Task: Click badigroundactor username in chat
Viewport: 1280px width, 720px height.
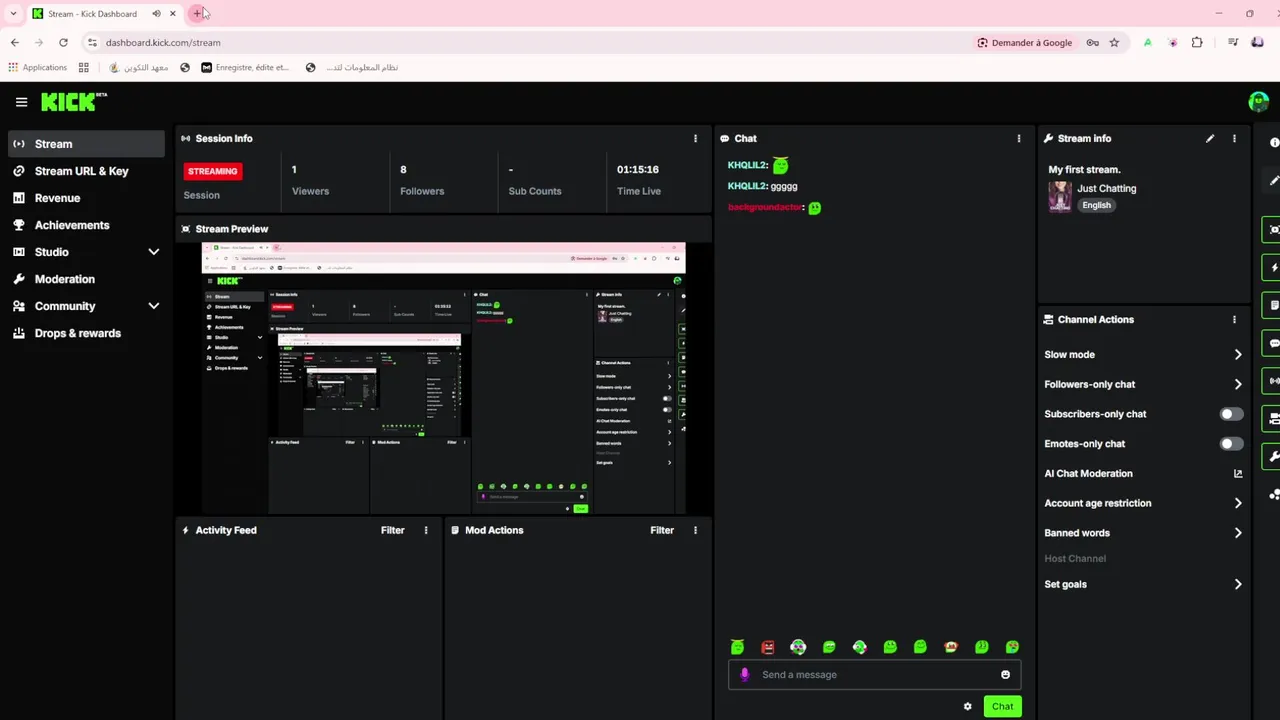Action: [x=766, y=207]
